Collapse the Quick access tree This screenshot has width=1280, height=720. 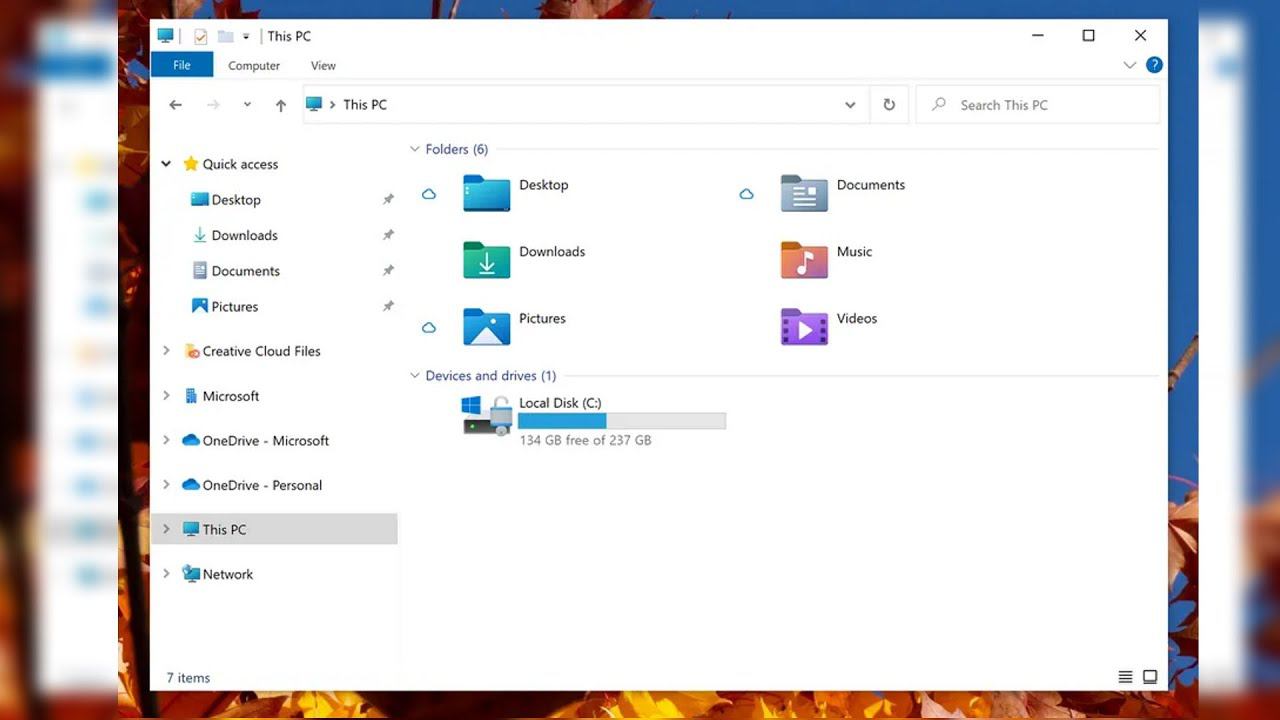tap(166, 164)
